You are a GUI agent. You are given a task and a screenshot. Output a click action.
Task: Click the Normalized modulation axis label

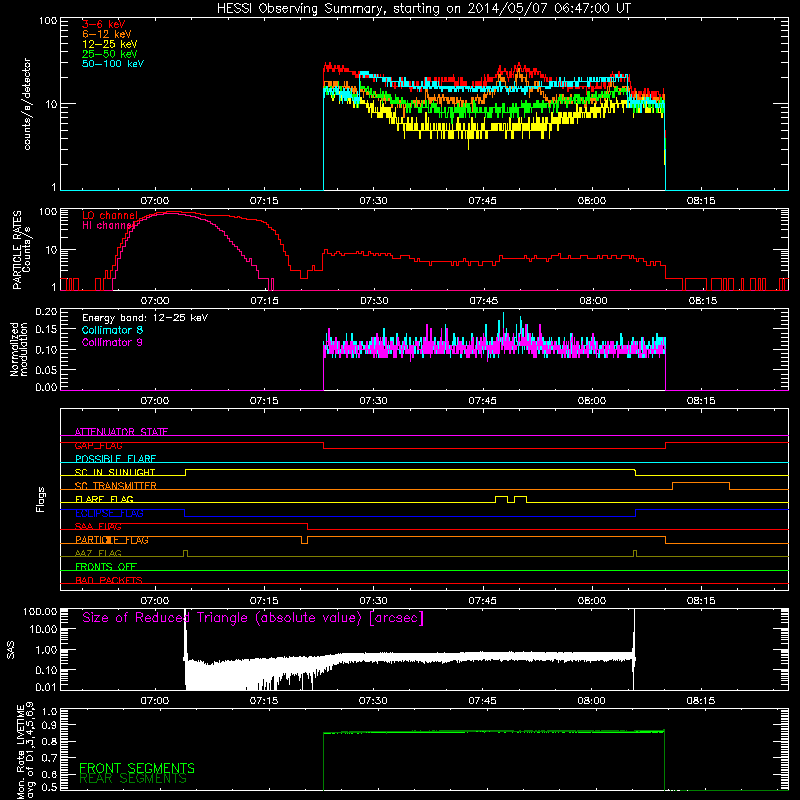pyautogui.click(x=19, y=349)
